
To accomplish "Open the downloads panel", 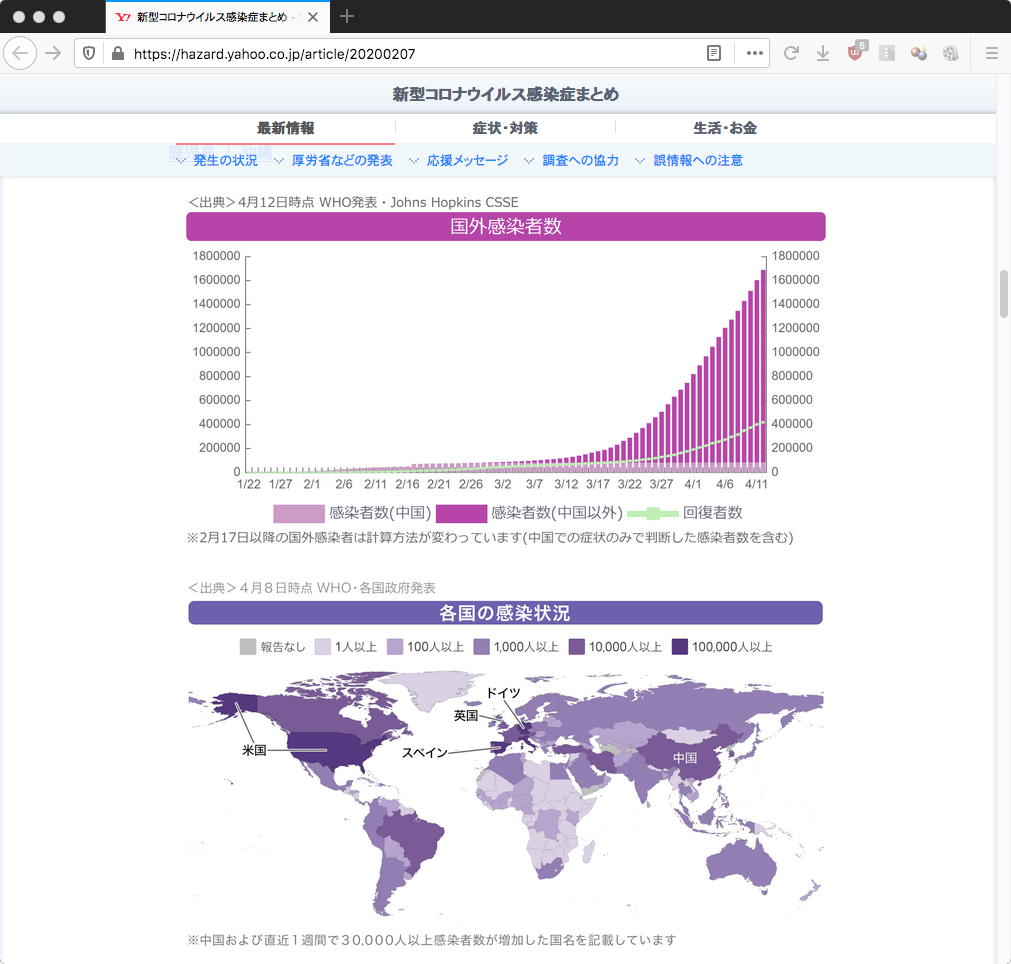I will pyautogui.click(x=823, y=53).
